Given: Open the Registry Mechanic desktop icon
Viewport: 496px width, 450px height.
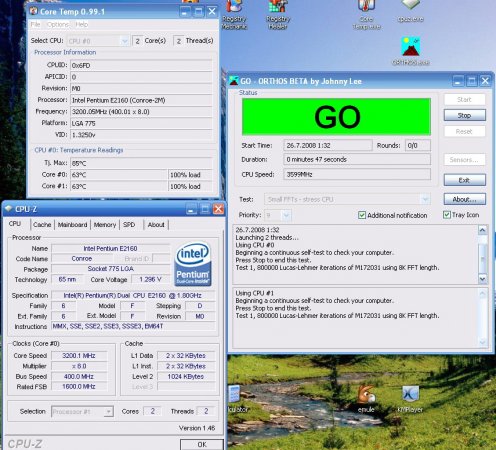Looking at the screenshot, I should (x=234, y=15).
